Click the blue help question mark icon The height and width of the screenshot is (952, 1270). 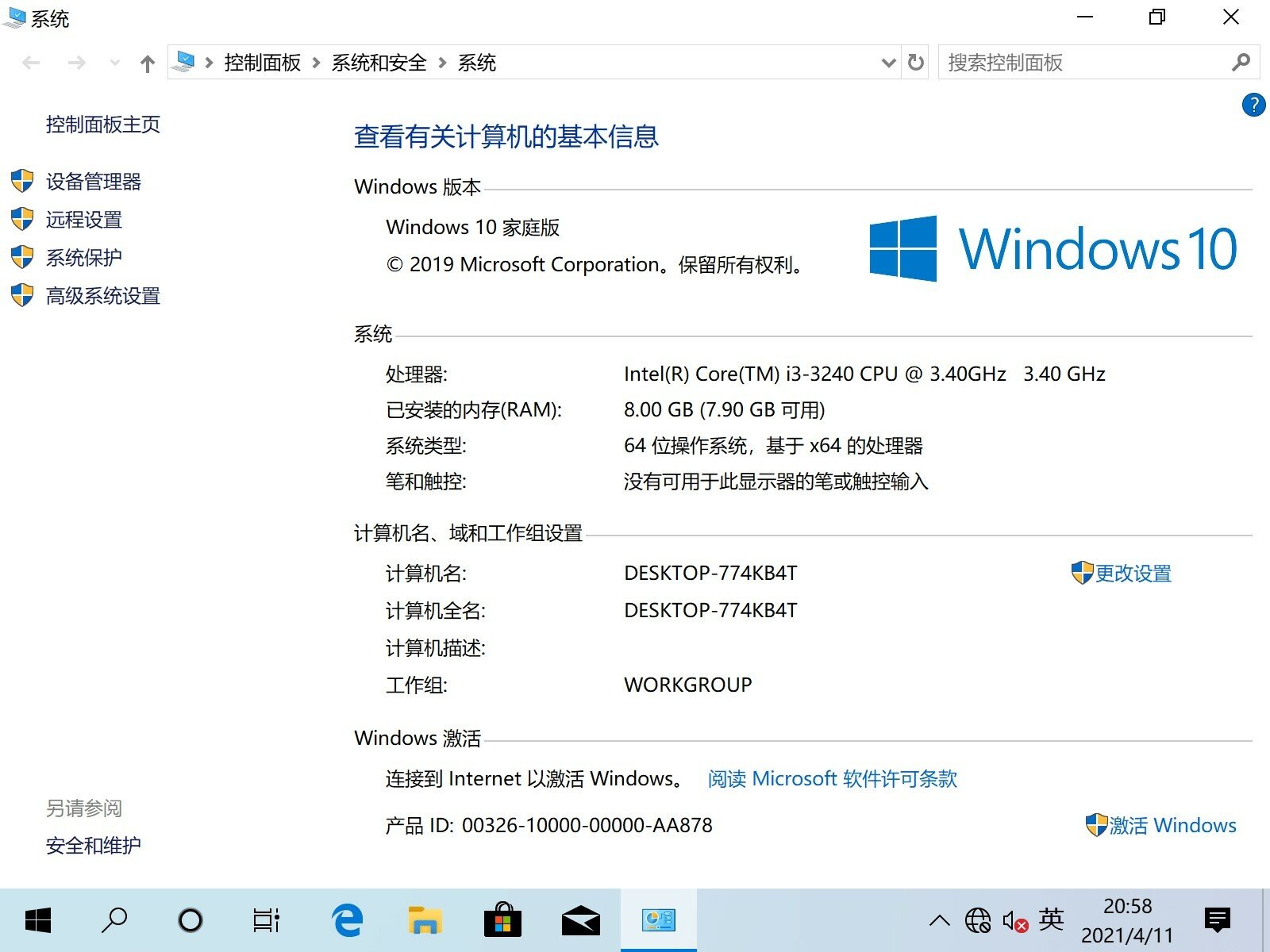[1253, 105]
